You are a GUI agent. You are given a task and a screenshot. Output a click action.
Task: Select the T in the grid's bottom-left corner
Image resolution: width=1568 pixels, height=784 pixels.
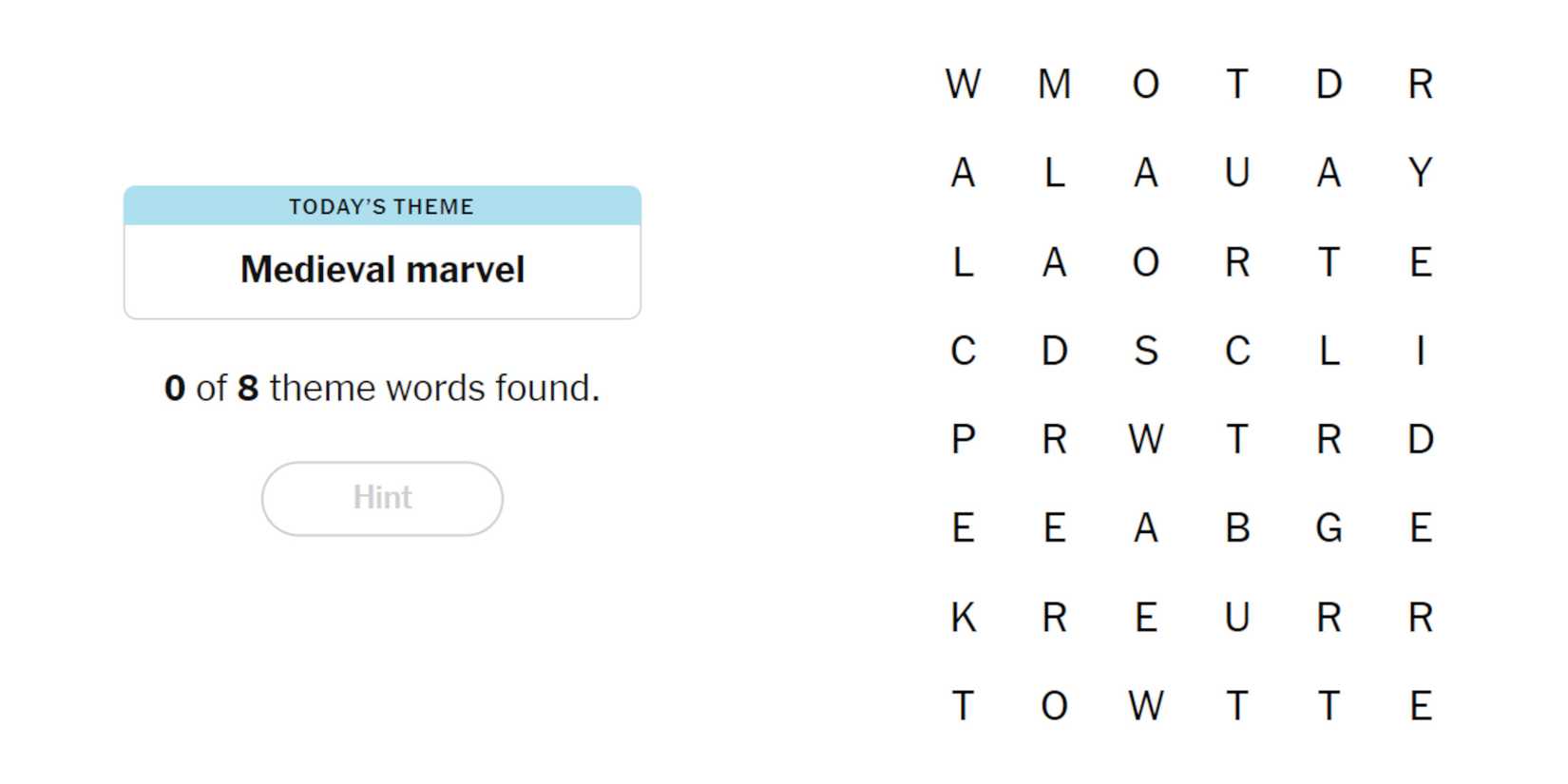(x=963, y=706)
